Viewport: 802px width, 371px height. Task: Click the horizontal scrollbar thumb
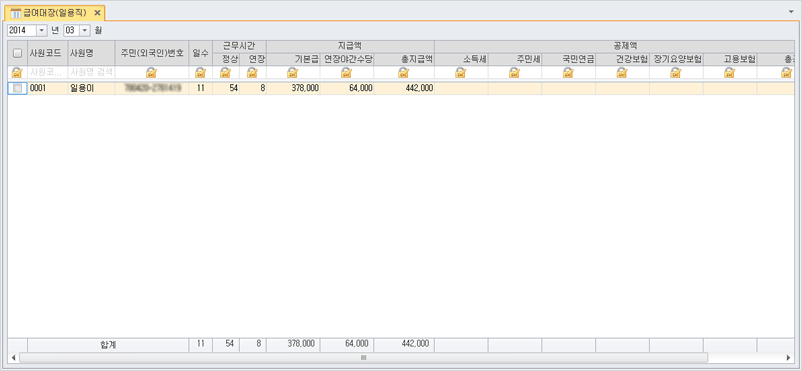pyautogui.click(x=364, y=357)
